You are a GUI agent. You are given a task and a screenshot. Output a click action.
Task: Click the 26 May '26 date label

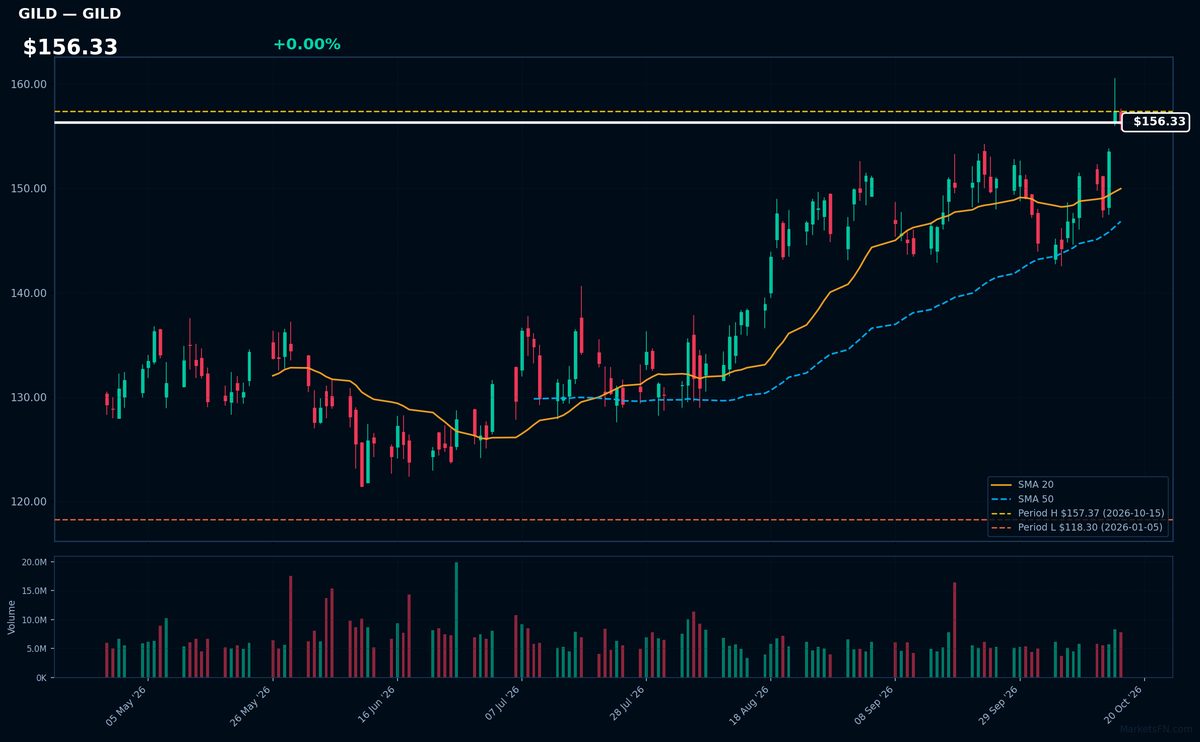point(249,705)
